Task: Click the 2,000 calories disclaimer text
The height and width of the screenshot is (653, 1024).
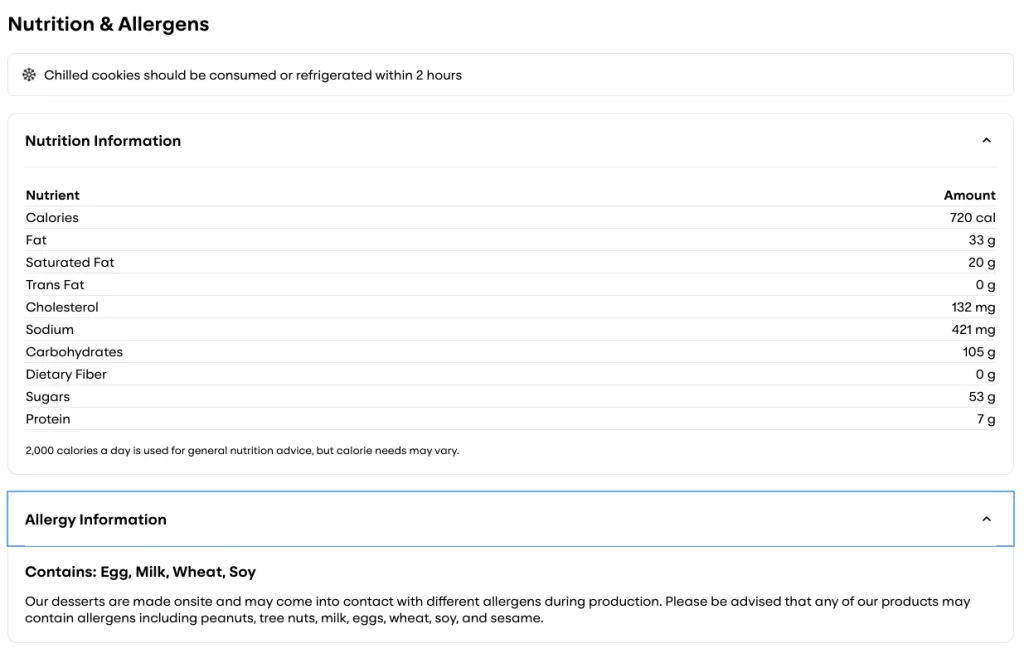Action: point(242,450)
